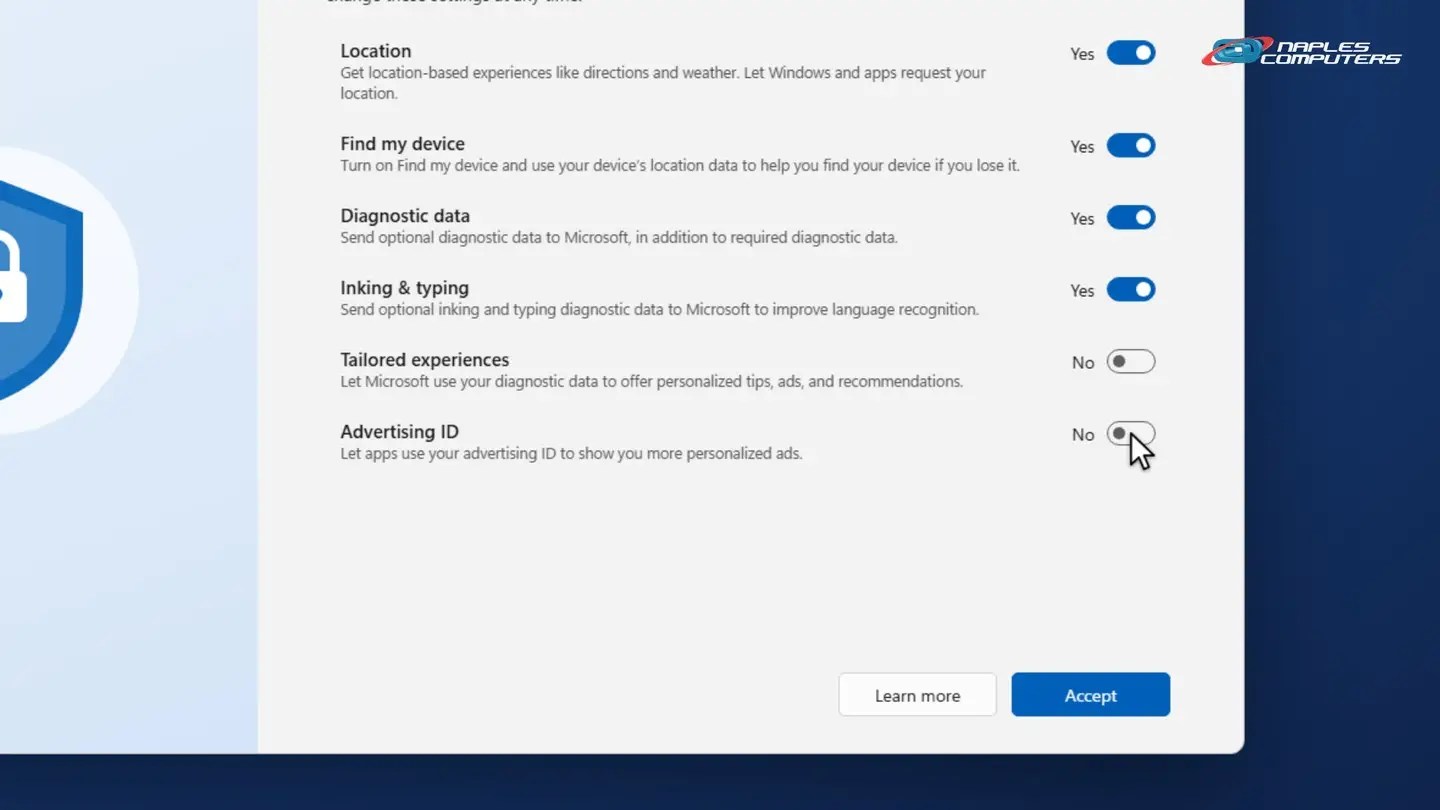Click the "Yes" label beside Location
This screenshot has height=810, width=1440.
point(1082,54)
